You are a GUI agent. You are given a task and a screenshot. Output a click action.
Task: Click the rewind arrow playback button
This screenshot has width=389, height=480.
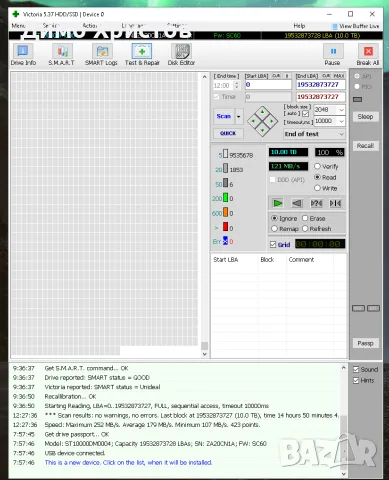(x=297, y=203)
